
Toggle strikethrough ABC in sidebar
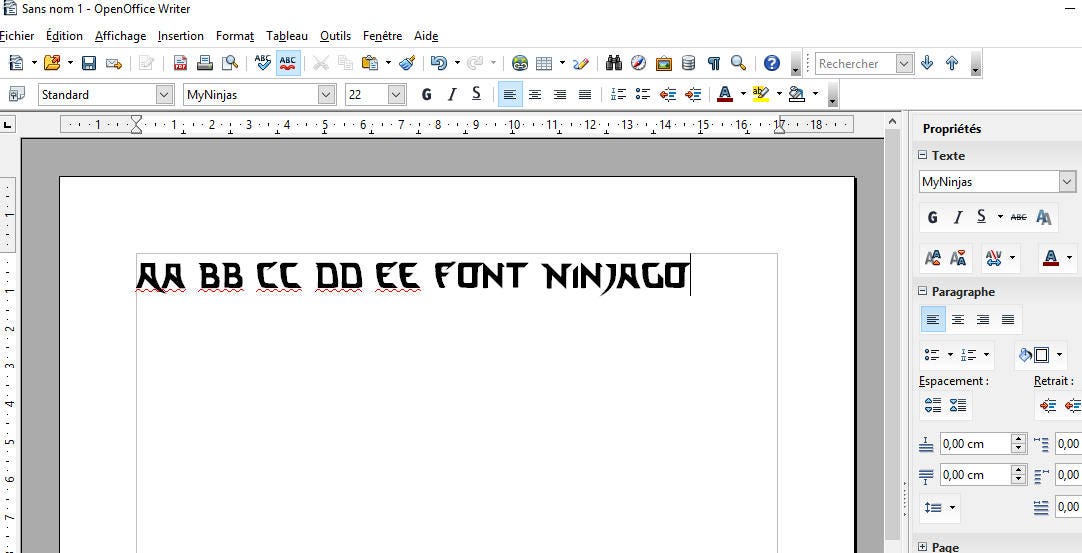click(x=1019, y=217)
